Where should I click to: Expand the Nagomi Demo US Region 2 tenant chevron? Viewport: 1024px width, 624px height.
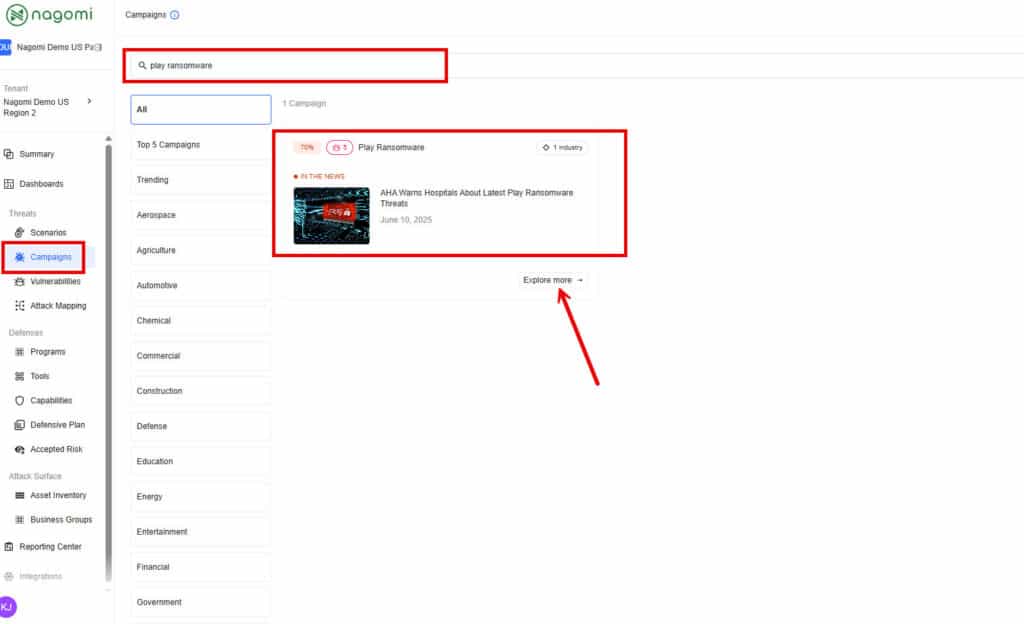pyautogui.click(x=89, y=101)
